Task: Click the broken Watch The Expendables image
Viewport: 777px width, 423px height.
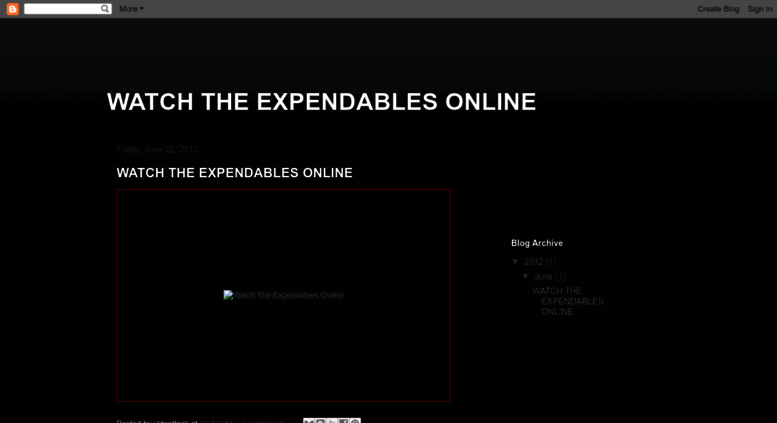Action: tap(283, 295)
